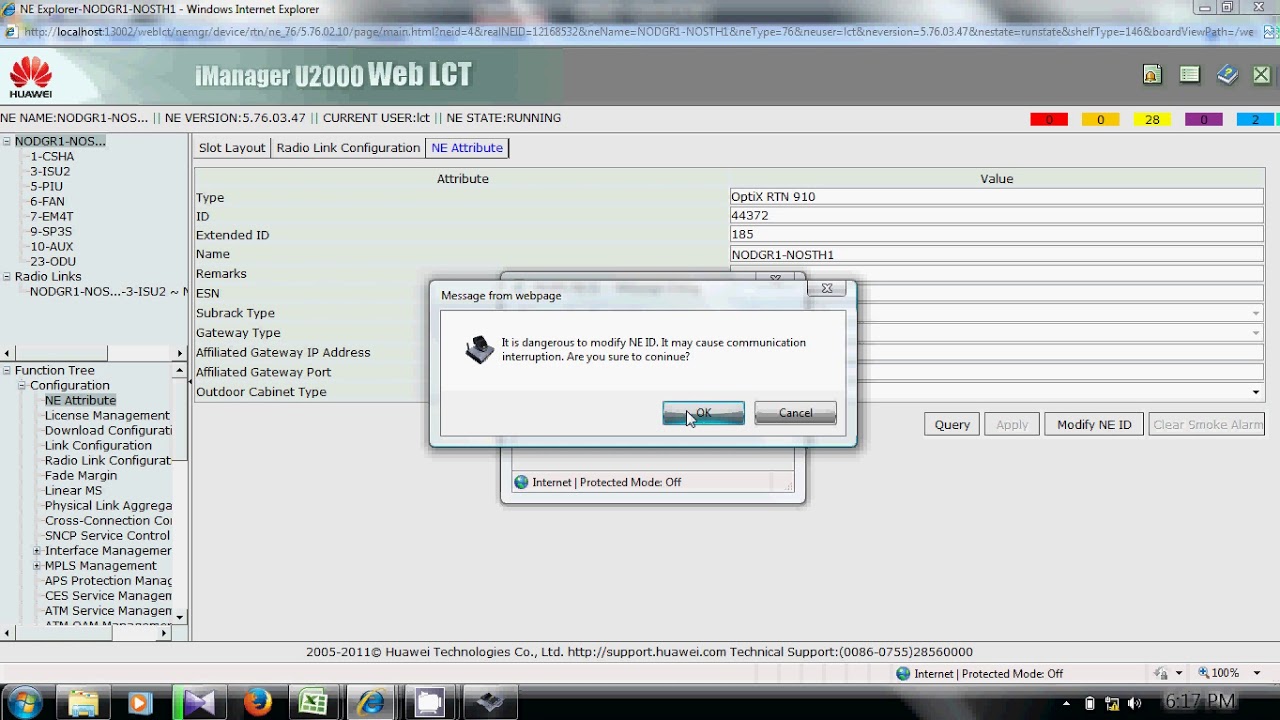Switch to Radio Link Configuration tab
The width and height of the screenshot is (1280, 720).
point(348,147)
